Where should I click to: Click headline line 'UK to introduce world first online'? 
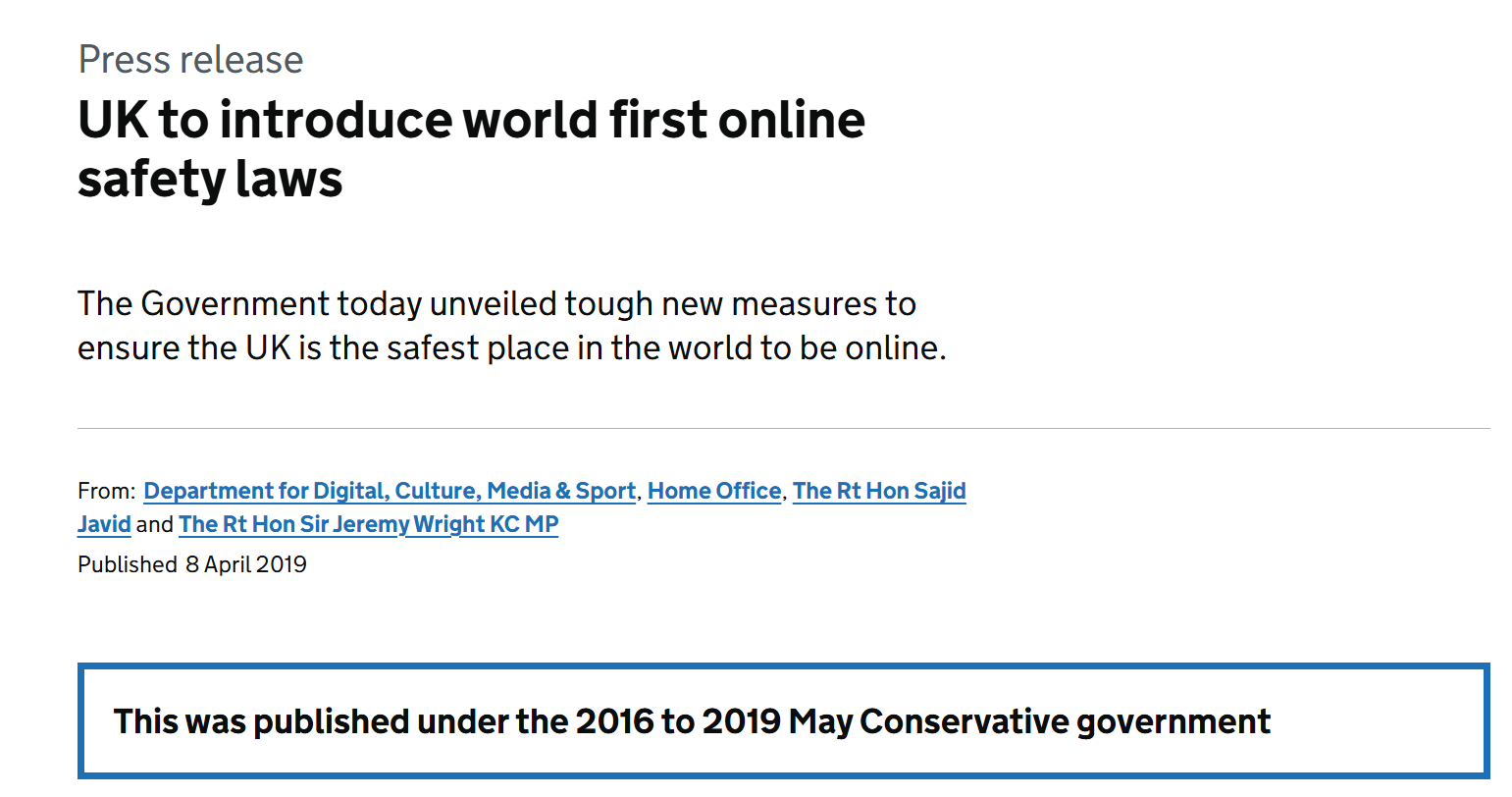[471, 120]
